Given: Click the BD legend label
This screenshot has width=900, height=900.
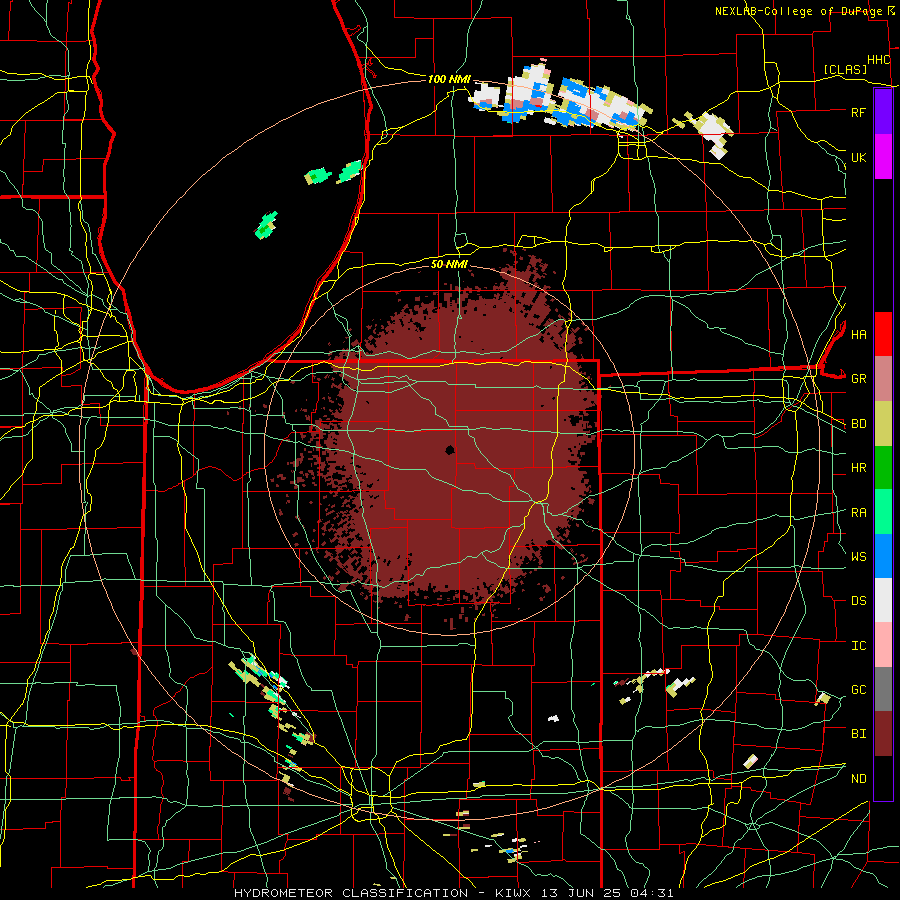Looking at the screenshot, I should pyautogui.click(x=859, y=424).
